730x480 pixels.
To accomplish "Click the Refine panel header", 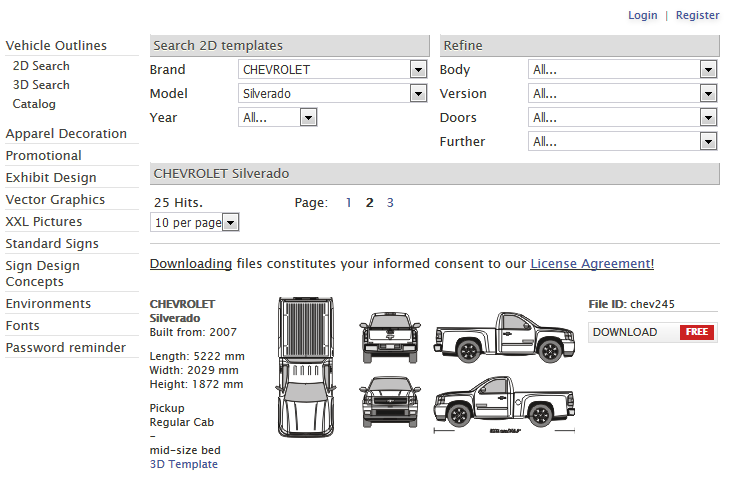I will click(x=580, y=46).
